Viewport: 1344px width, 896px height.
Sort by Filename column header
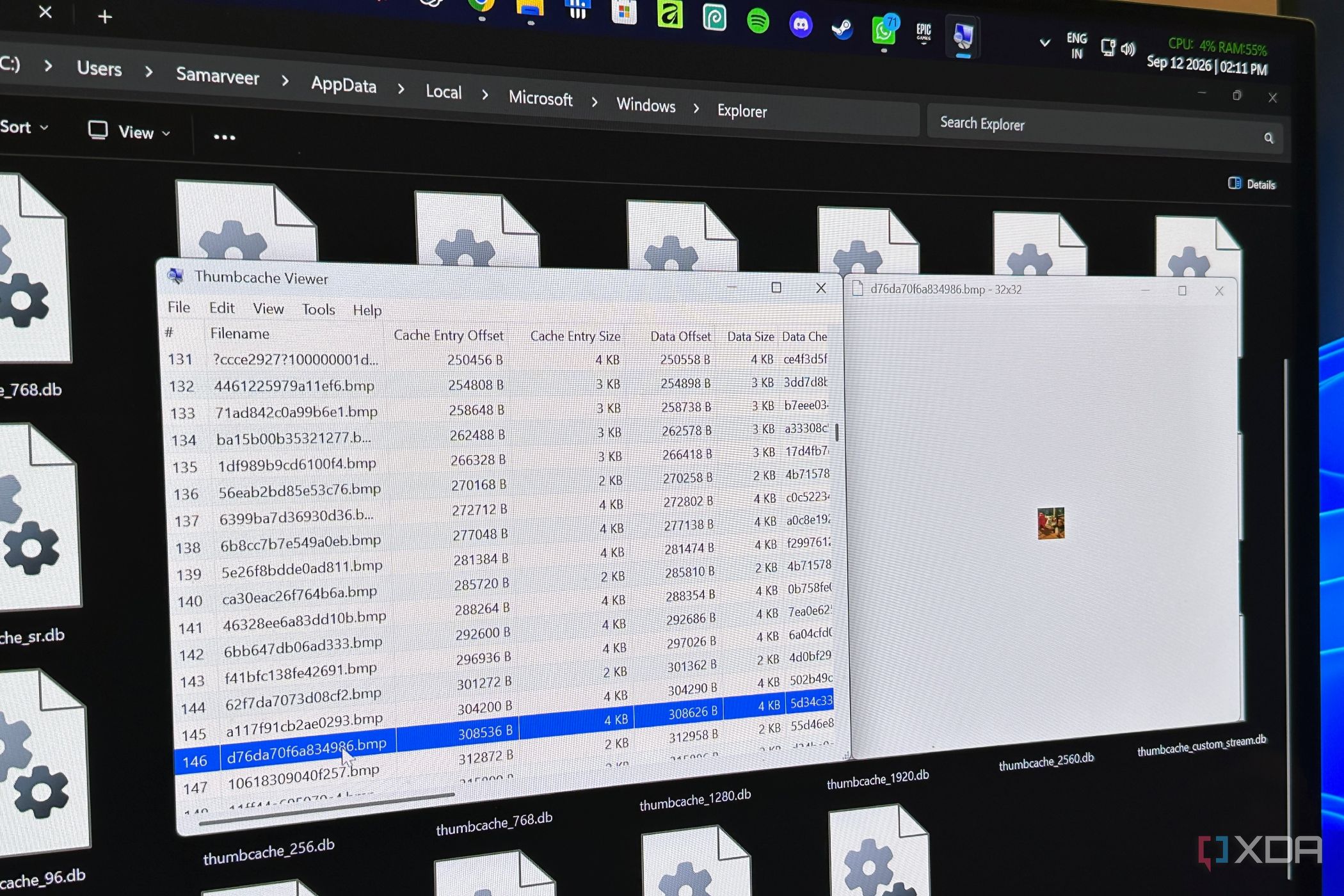(x=239, y=333)
